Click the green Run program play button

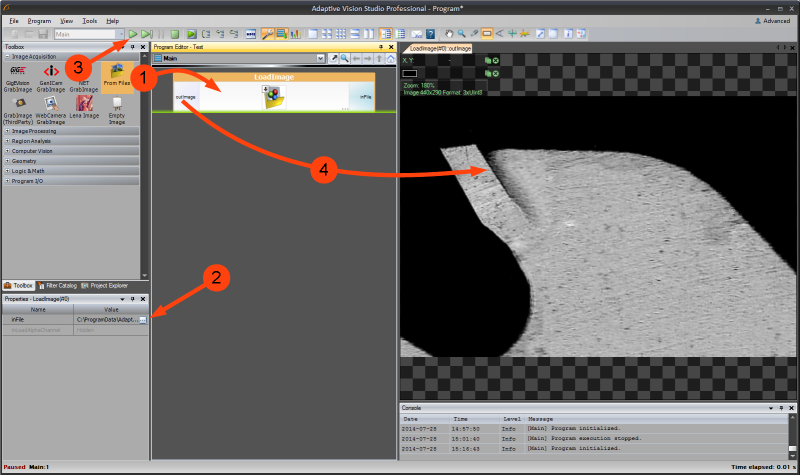132,34
